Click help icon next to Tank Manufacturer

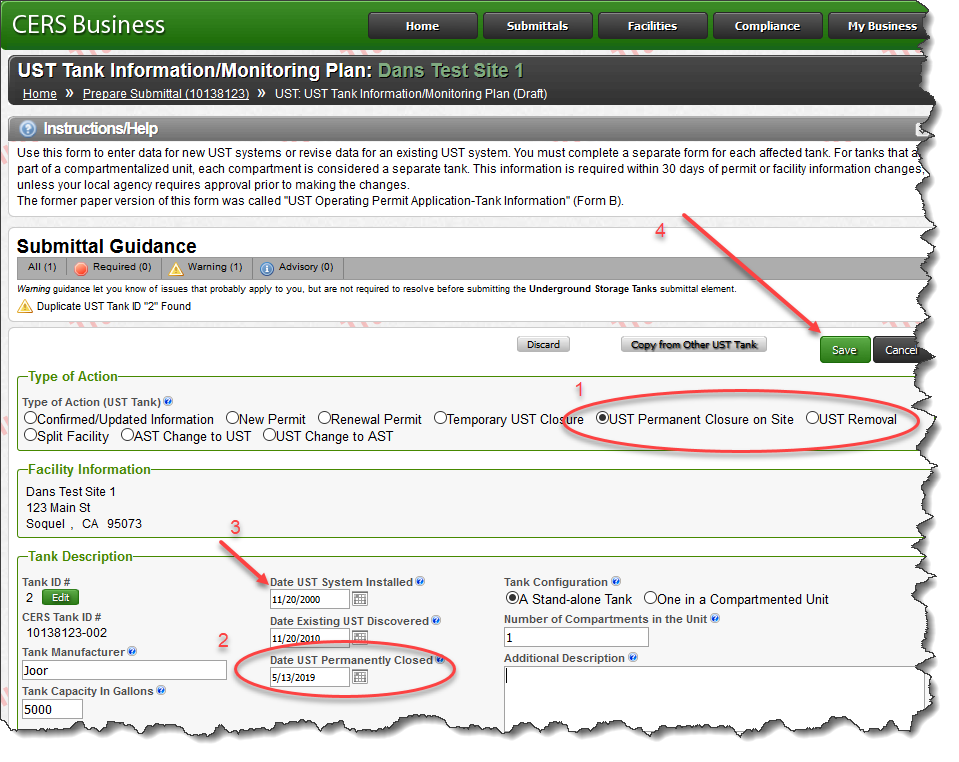click(x=132, y=652)
